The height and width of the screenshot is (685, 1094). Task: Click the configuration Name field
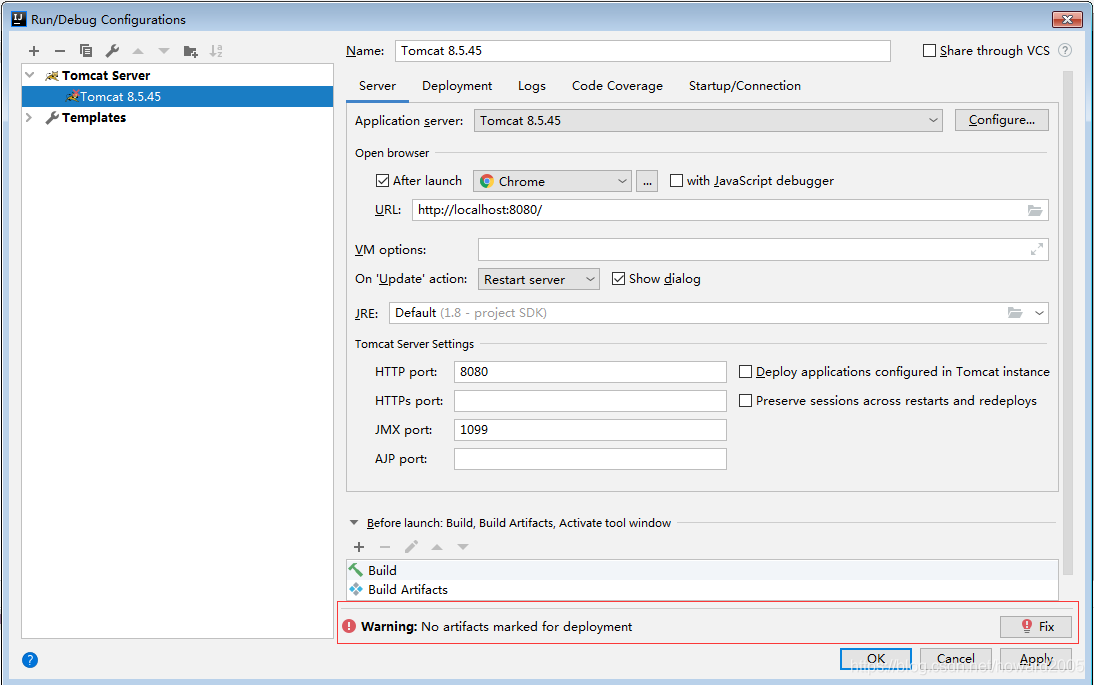643,51
